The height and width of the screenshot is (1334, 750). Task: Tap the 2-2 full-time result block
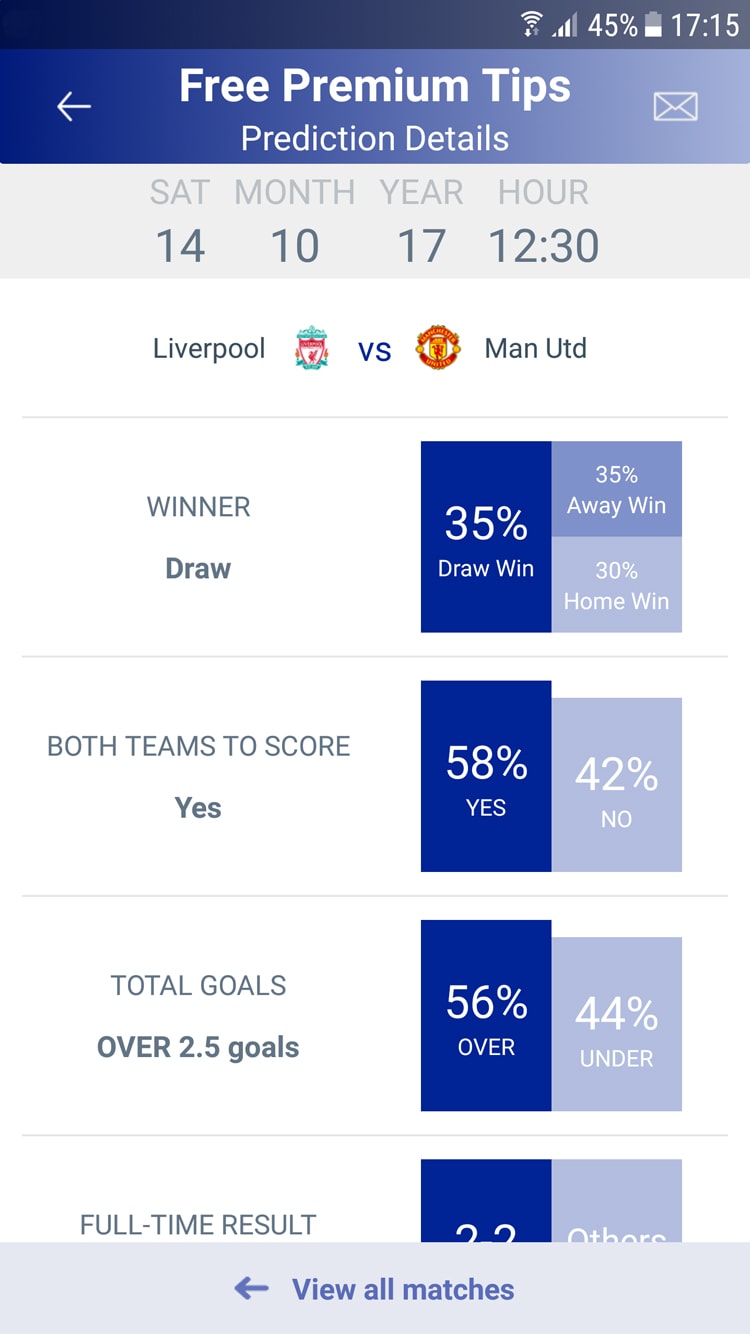click(486, 1201)
